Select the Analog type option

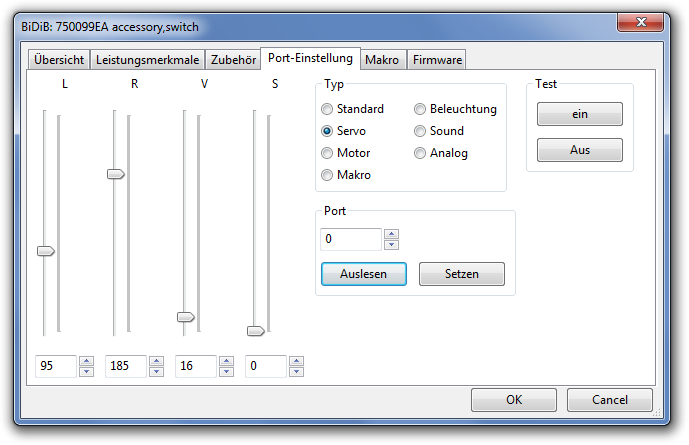pos(420,153)
